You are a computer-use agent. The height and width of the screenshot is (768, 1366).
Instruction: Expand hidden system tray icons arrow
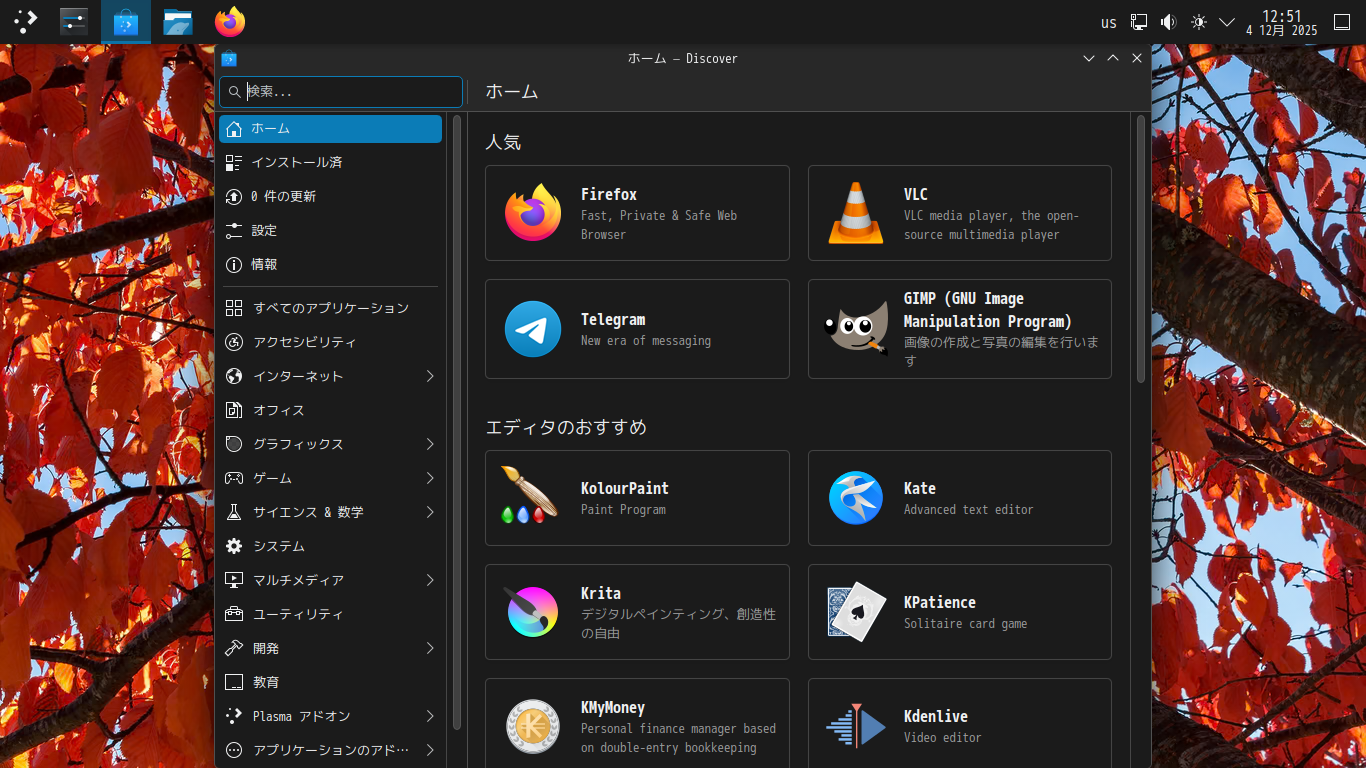tap(1227, 22)
